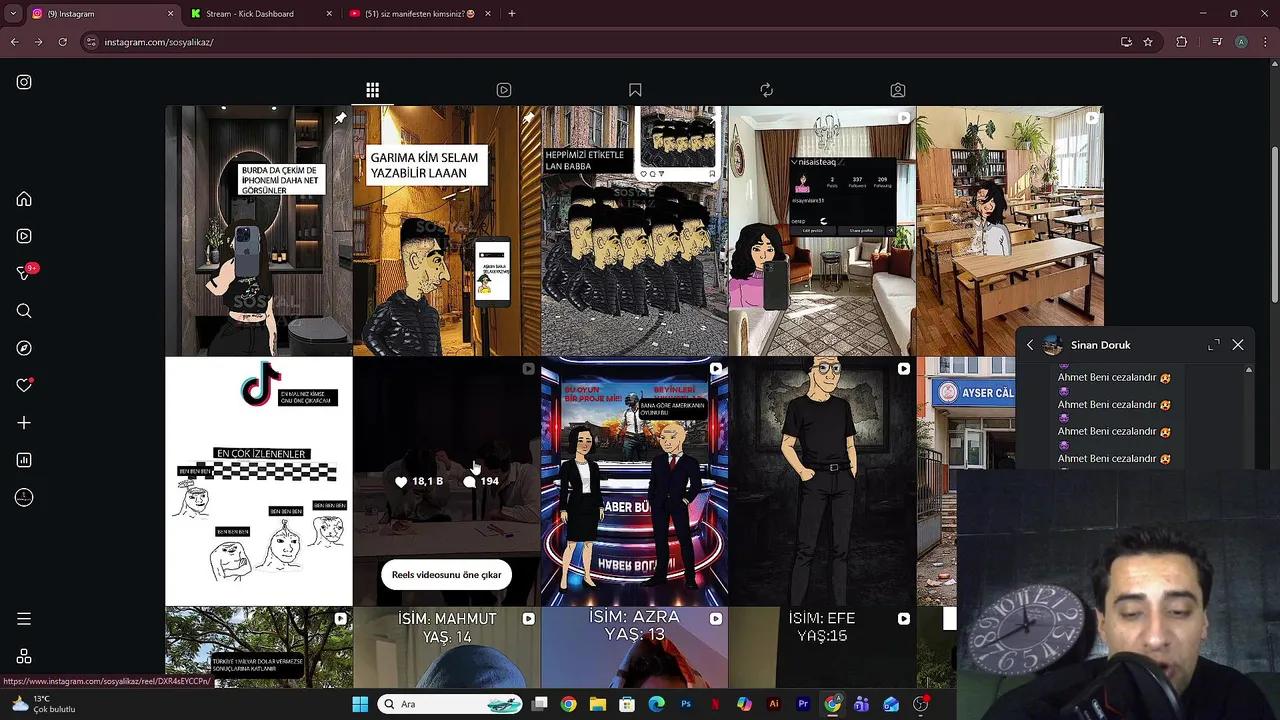Screen dimensions: 1280x720
Task: Open the Chrome extensions puzzle icon
Action: [x=1182, y=42]
